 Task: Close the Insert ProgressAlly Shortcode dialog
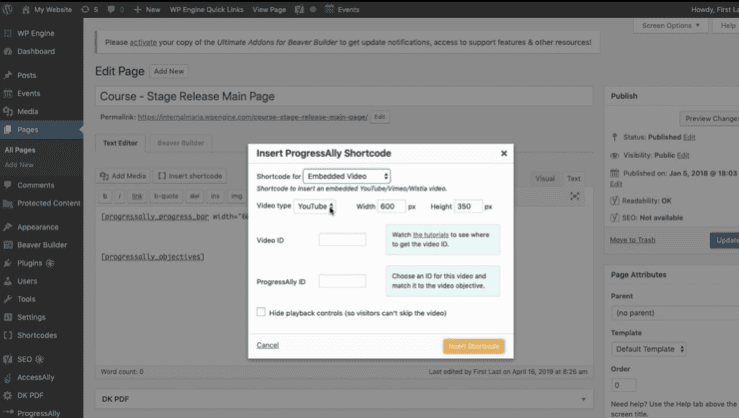point(504,153)
